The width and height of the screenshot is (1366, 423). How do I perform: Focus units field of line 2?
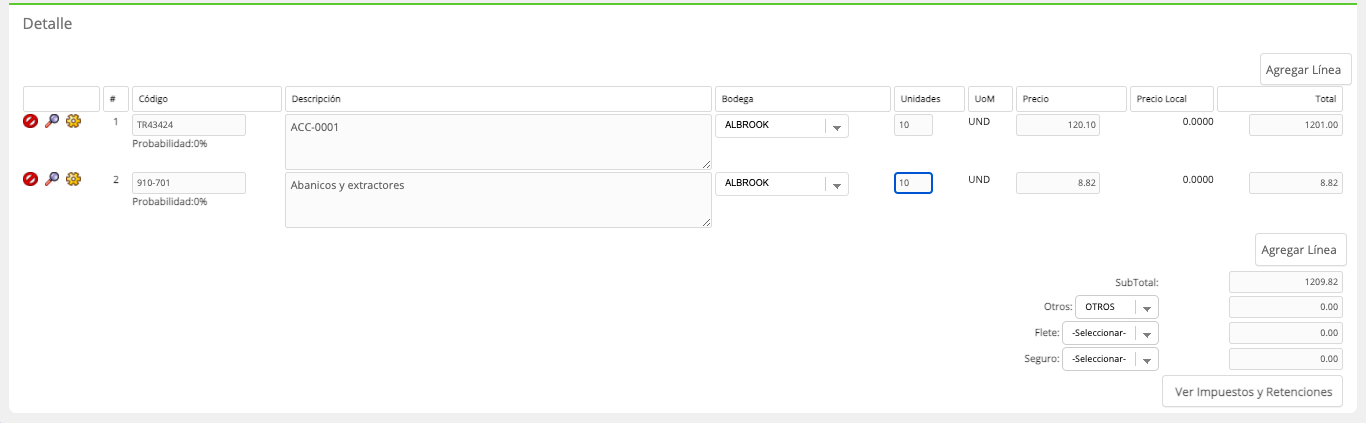pos(913,183)
